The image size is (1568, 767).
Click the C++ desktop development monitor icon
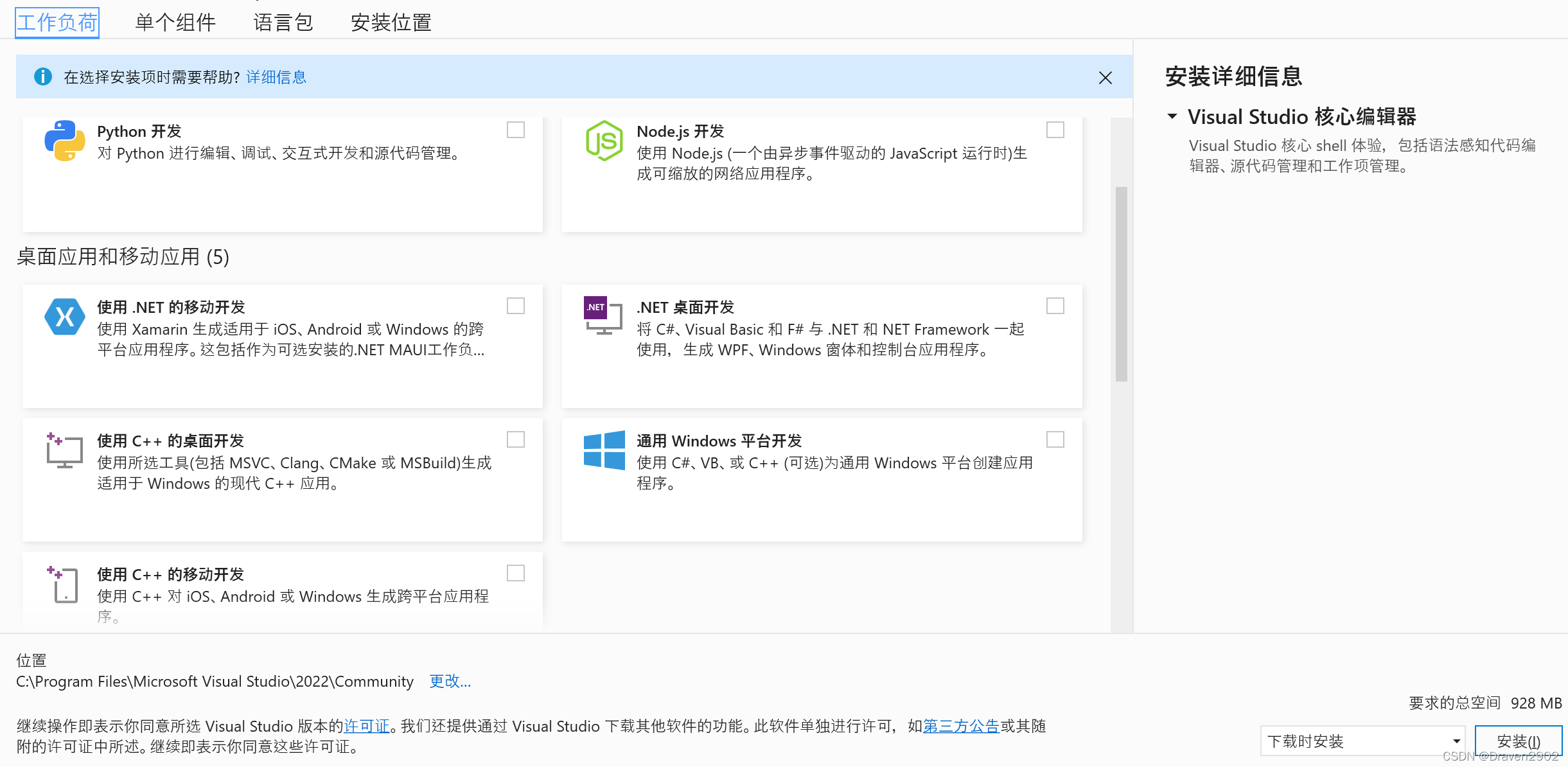click(64, 450)
